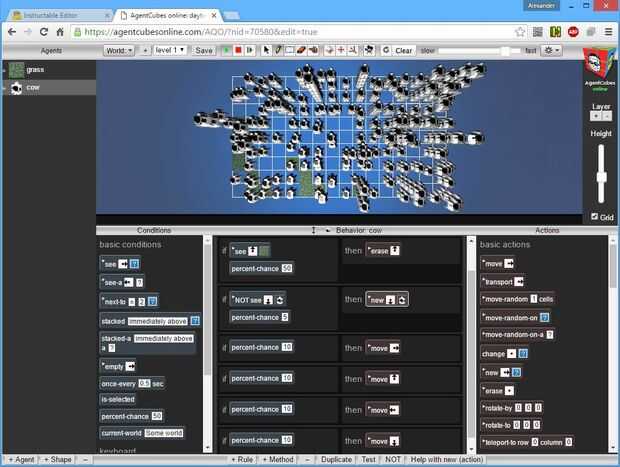Add a layer with Layer plus button
The height and width of the screenshot is (467, 620).
coord(595,116)
